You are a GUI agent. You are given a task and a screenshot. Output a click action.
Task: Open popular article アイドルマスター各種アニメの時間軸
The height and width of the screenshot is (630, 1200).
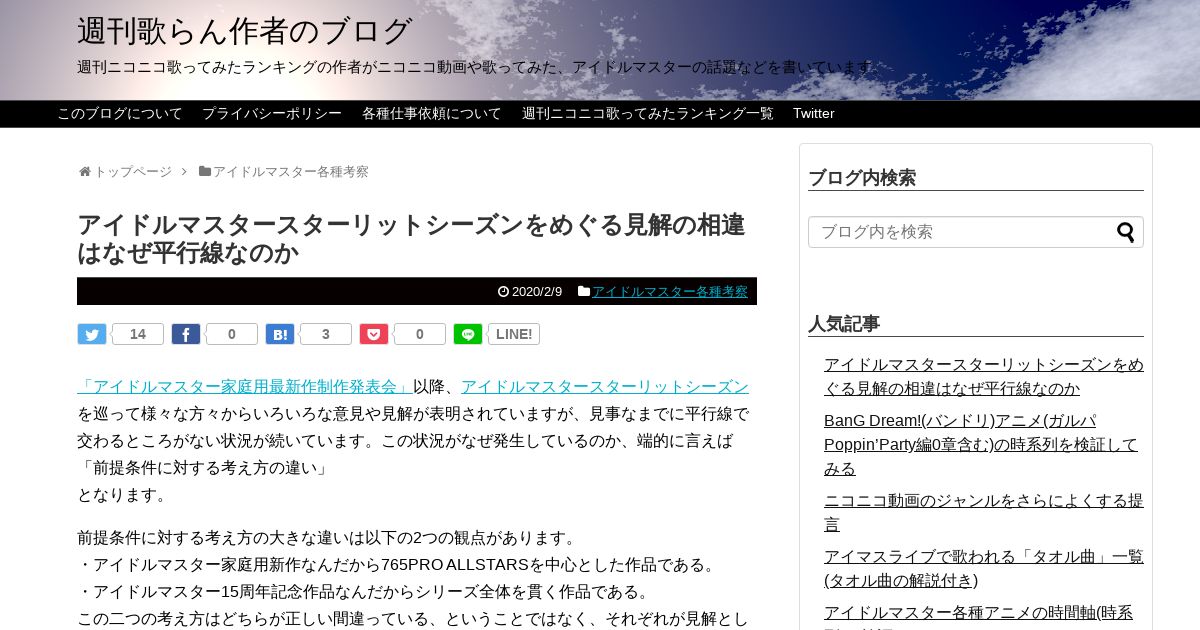click(979, 616)
